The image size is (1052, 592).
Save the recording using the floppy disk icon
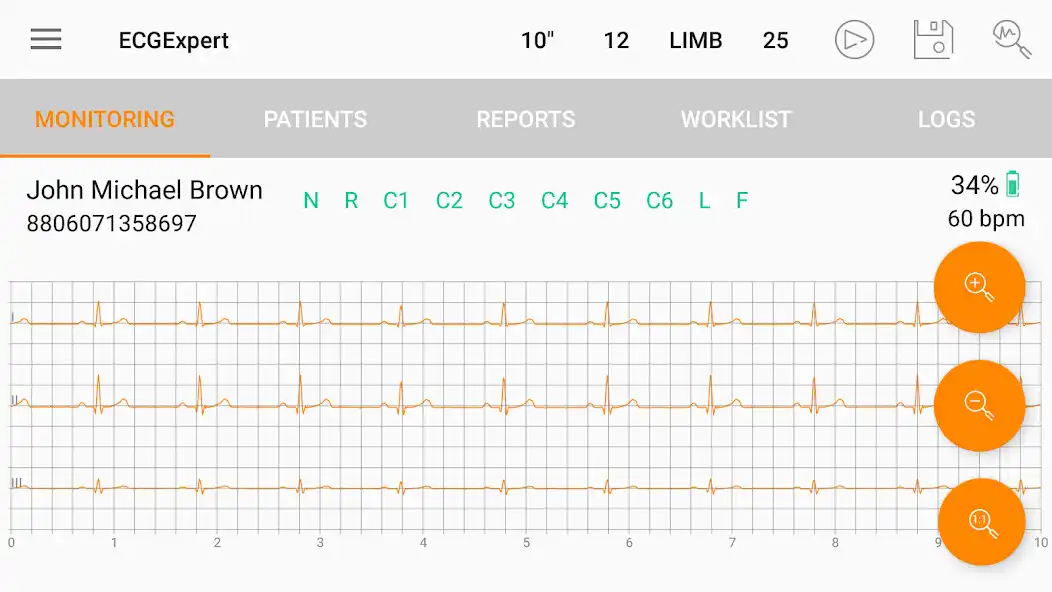click(933, 40)
